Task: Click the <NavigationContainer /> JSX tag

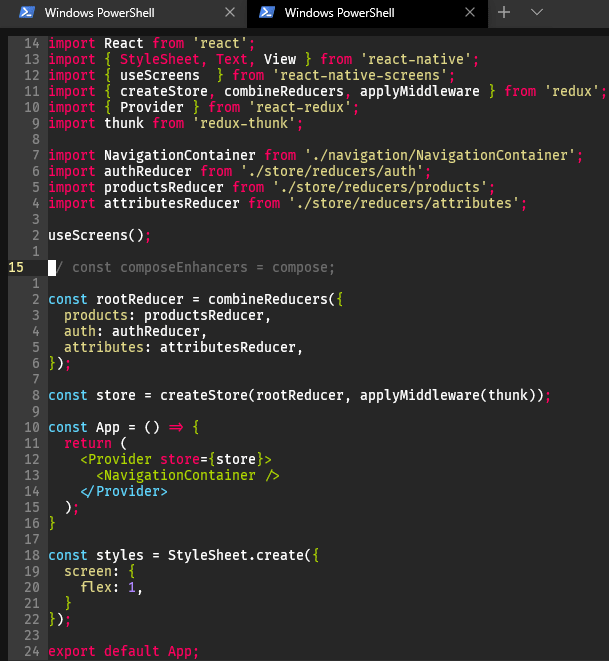Action: [188, 476]
